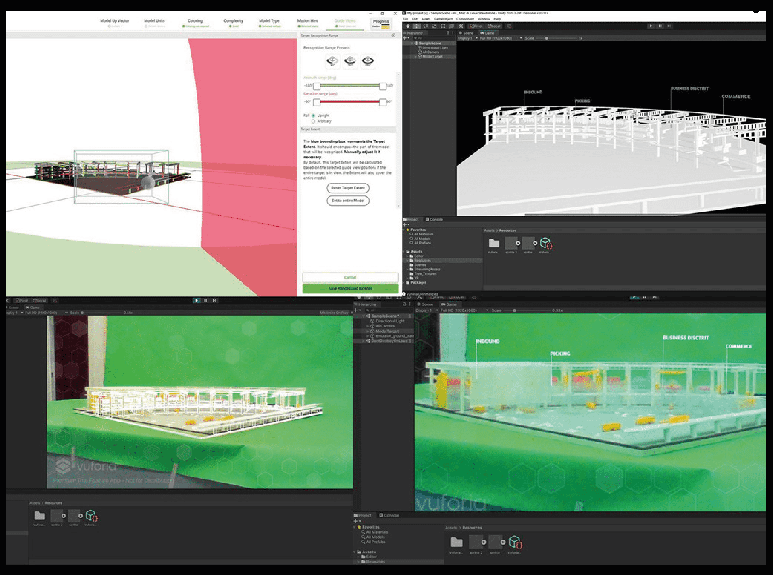Image resolution: width=773 pixels, height=575 pixels.
Task: Select the Move tool in top-right Unity toolbar
Action: pos(417,26)
